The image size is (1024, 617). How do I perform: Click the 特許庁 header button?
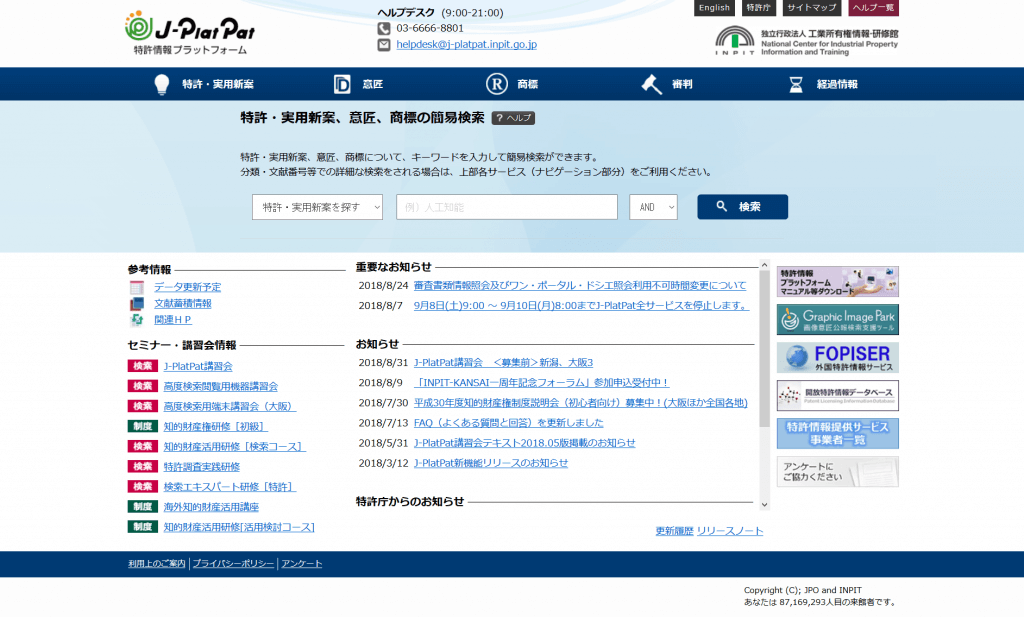(758, 8)
